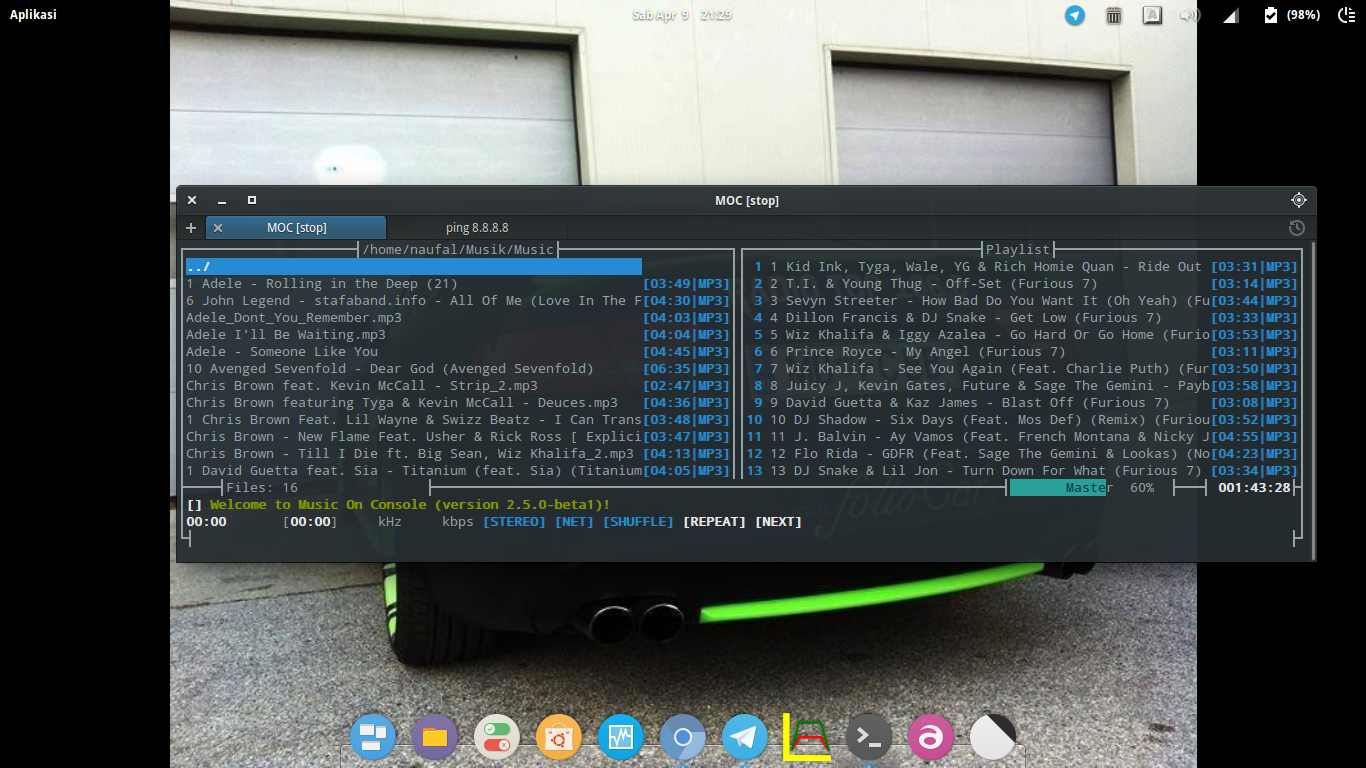The image size is (1366, 768).
Task: Toggle the [NET] indicator
Action: (574, 522)
